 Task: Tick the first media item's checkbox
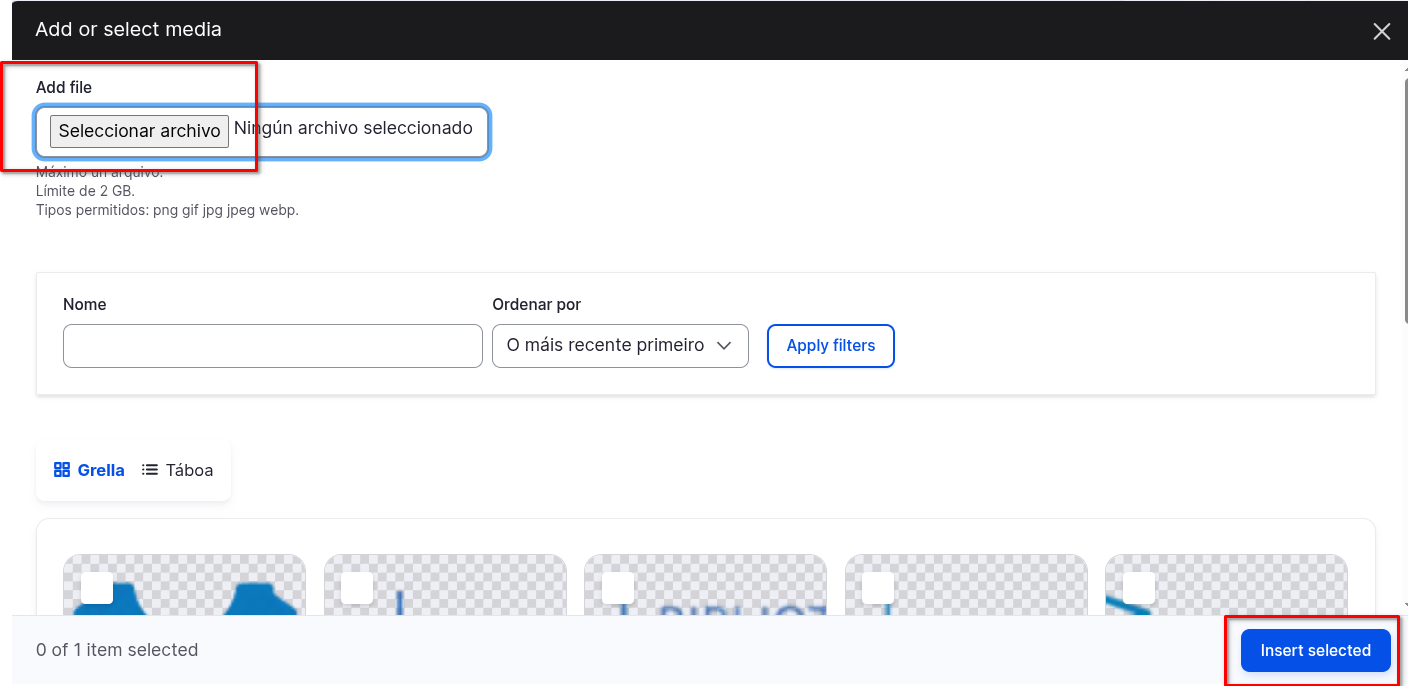point(97,588)
